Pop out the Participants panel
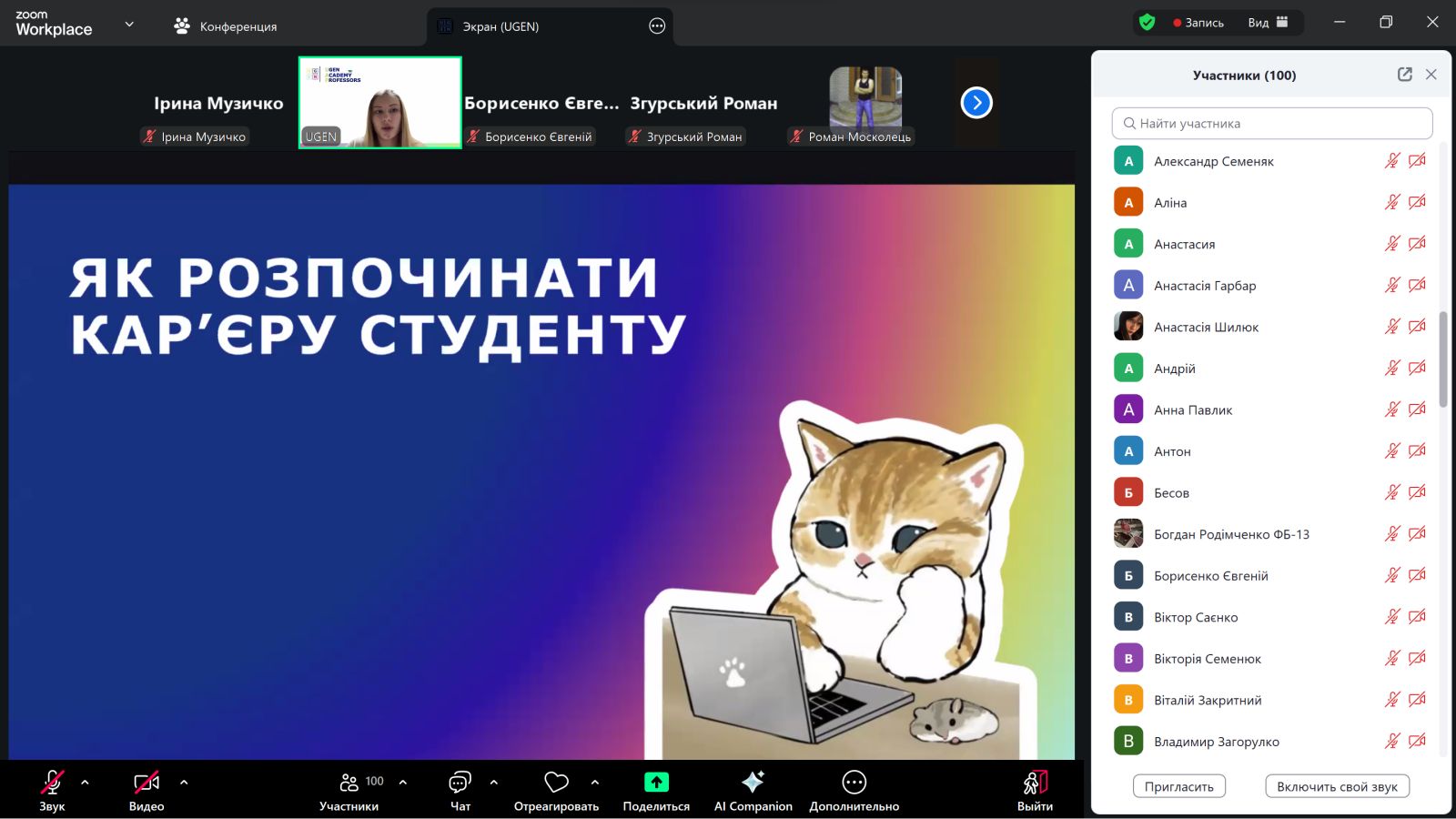The image size is (1456, 819). pos(1405,75)
